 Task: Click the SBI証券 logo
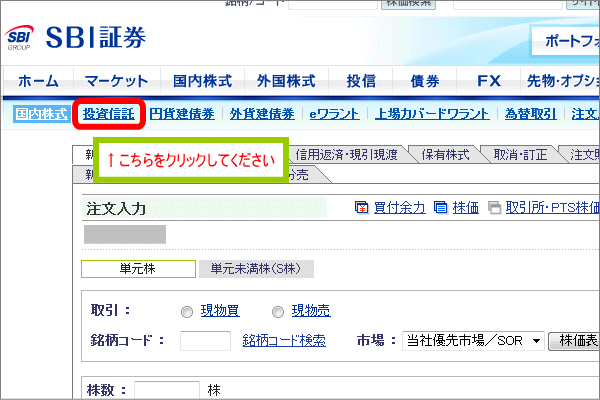[x=75, y=38]
